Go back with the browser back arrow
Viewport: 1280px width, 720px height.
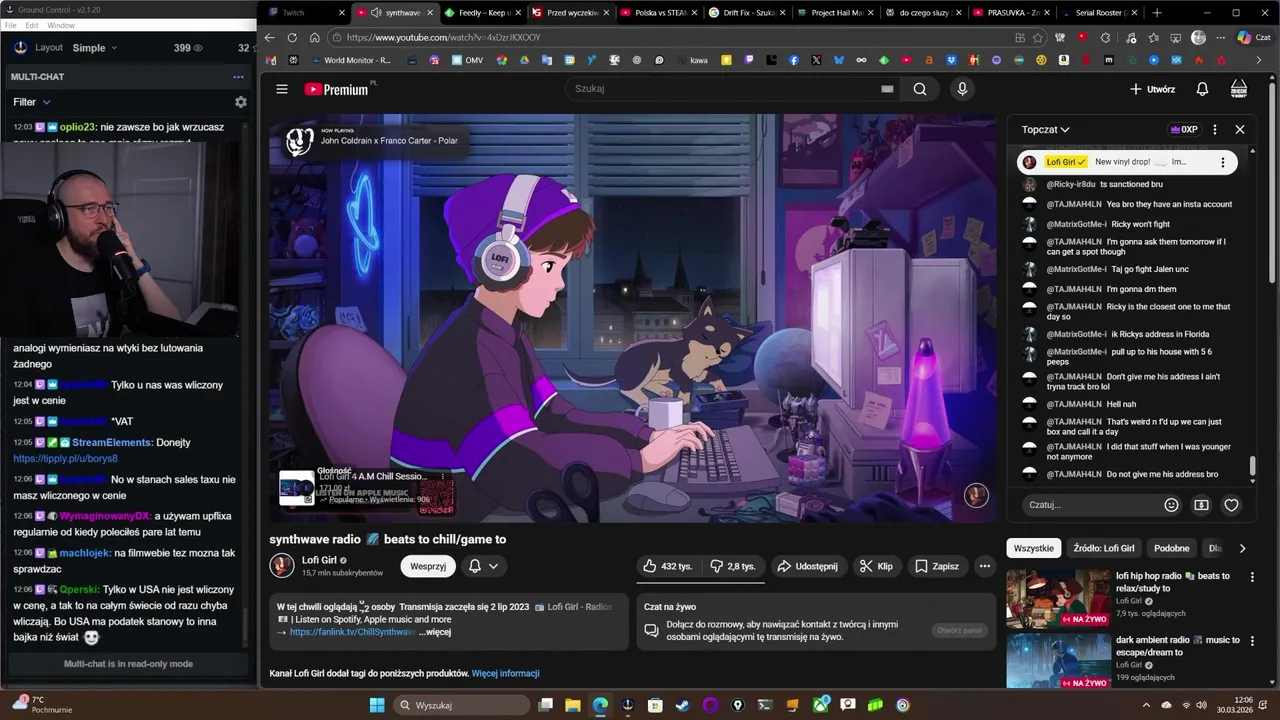(x=269, y=38)
